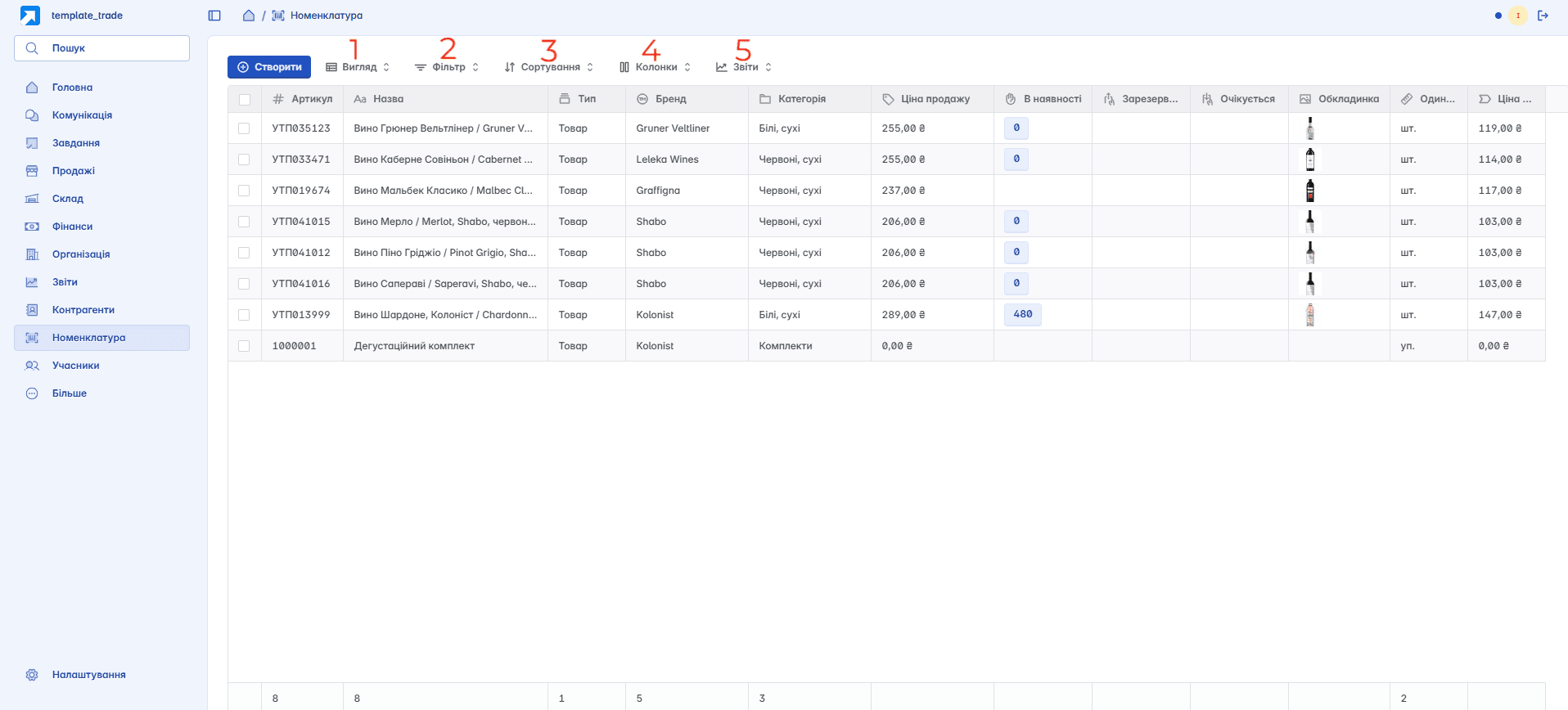Image resolution: width=1568 pixels, height=710 pixels.
Task: Toggle the select-all header checkbox
Action: [245, 100]
